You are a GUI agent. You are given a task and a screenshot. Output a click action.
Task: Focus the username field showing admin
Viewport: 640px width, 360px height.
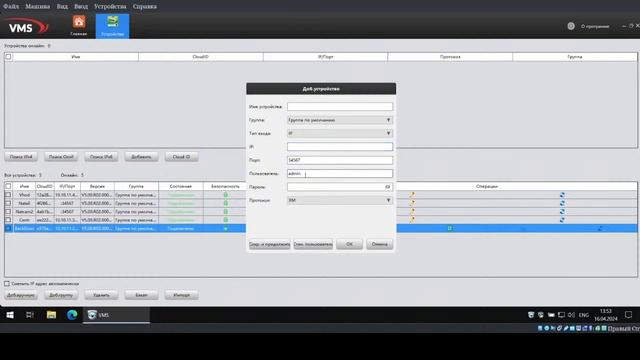pyautogui.click(x=340, y=173)
